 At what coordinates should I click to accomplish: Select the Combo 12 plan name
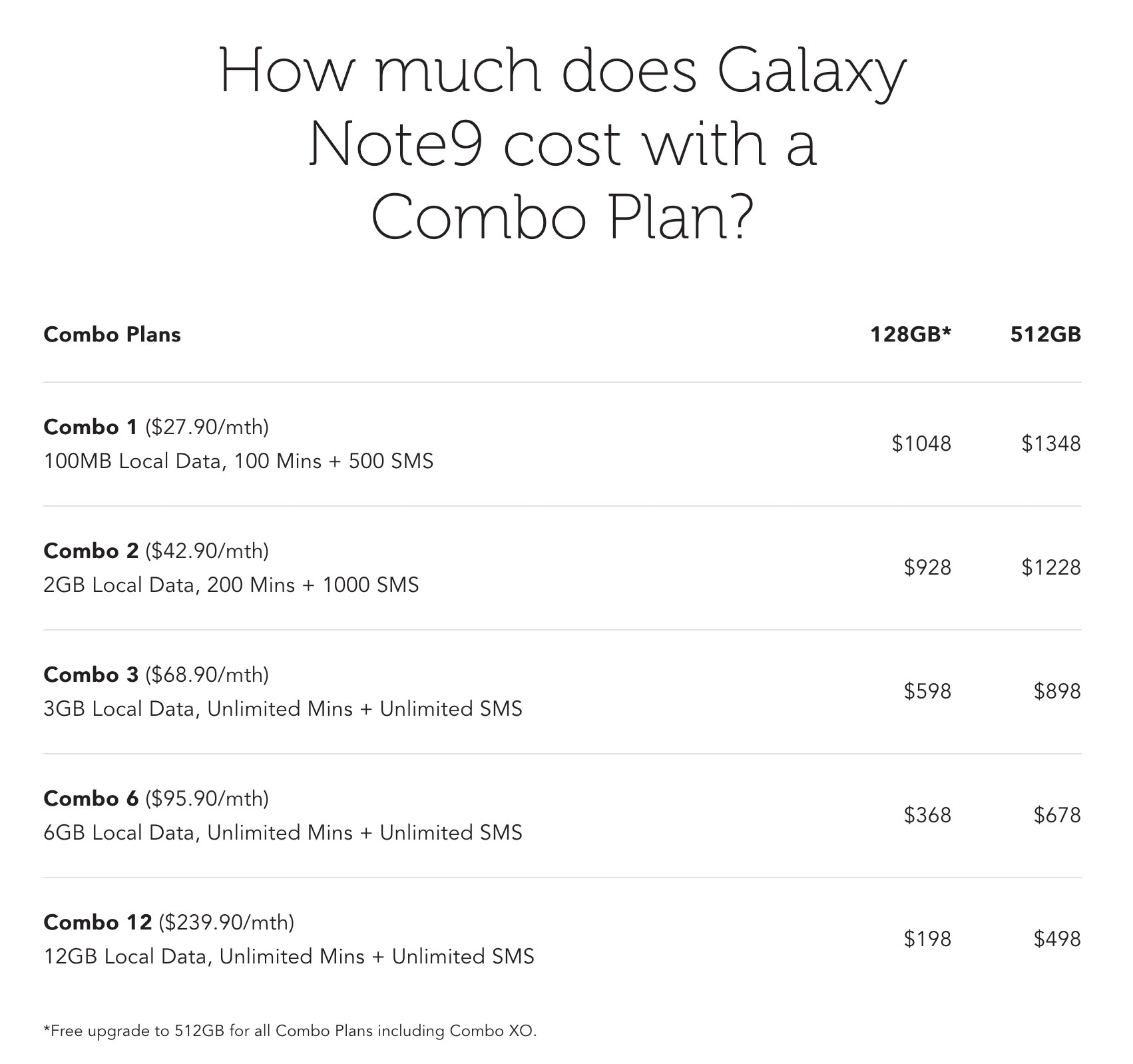click(x=97, y=922)
